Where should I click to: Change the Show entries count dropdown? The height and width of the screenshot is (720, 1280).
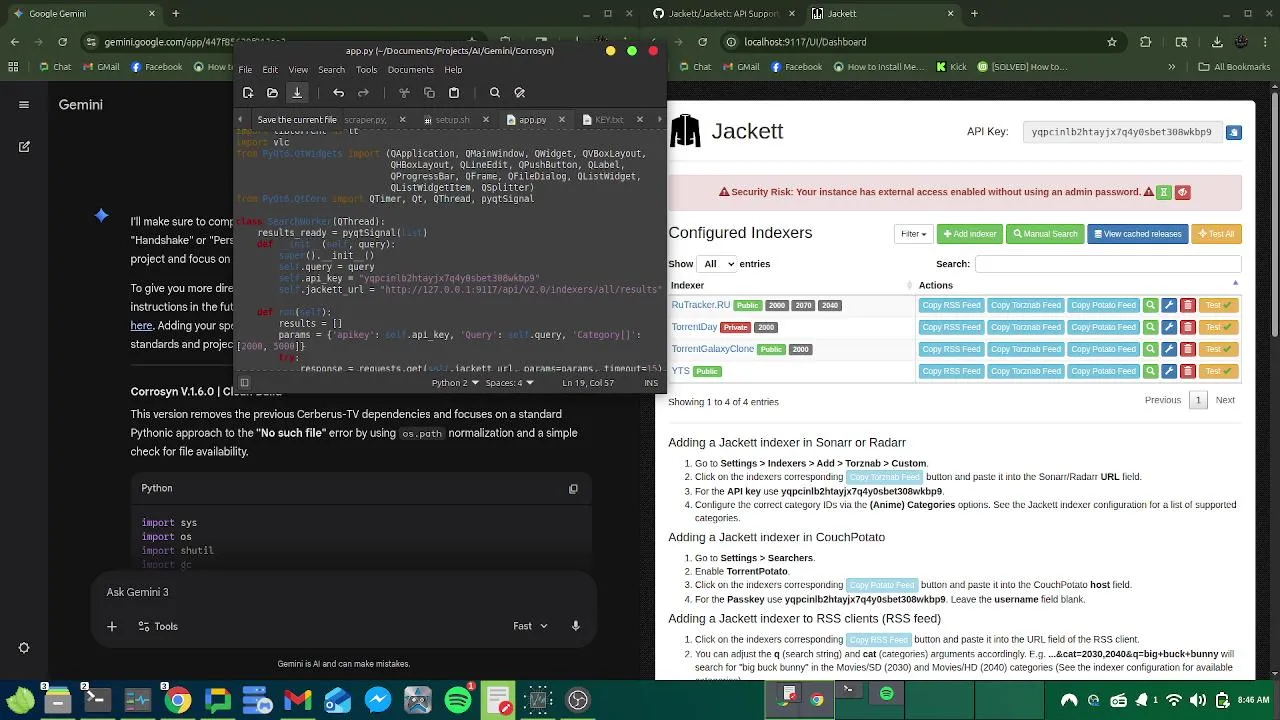coord(716,264)
